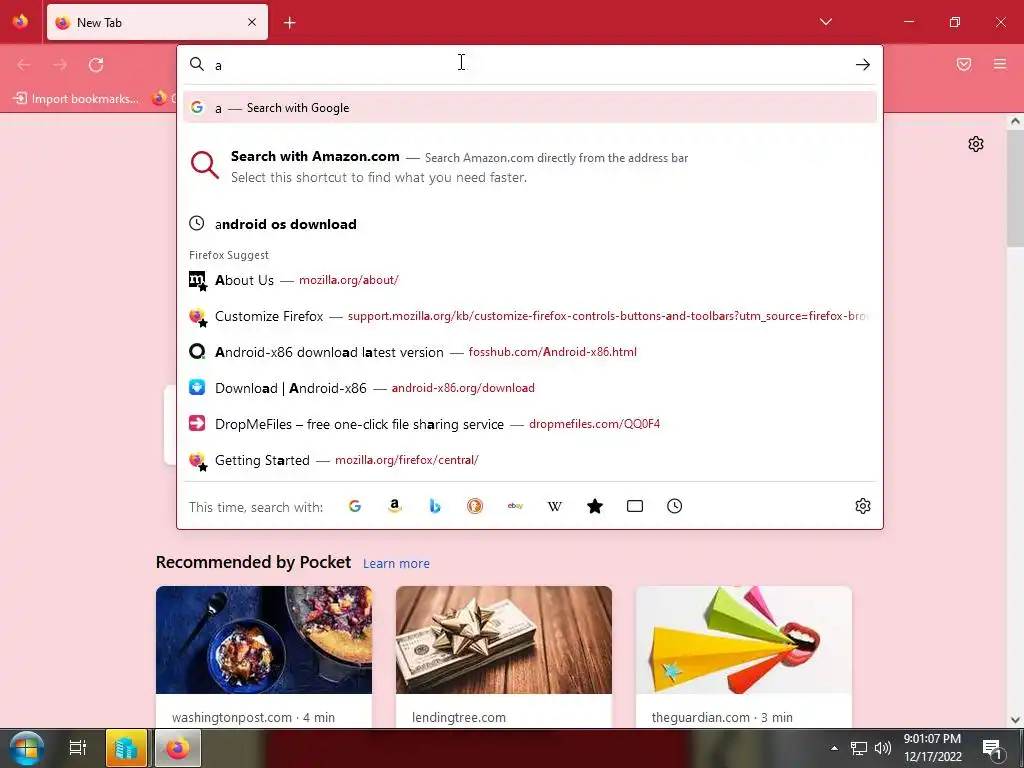Open the Windows Start menu

26,748
